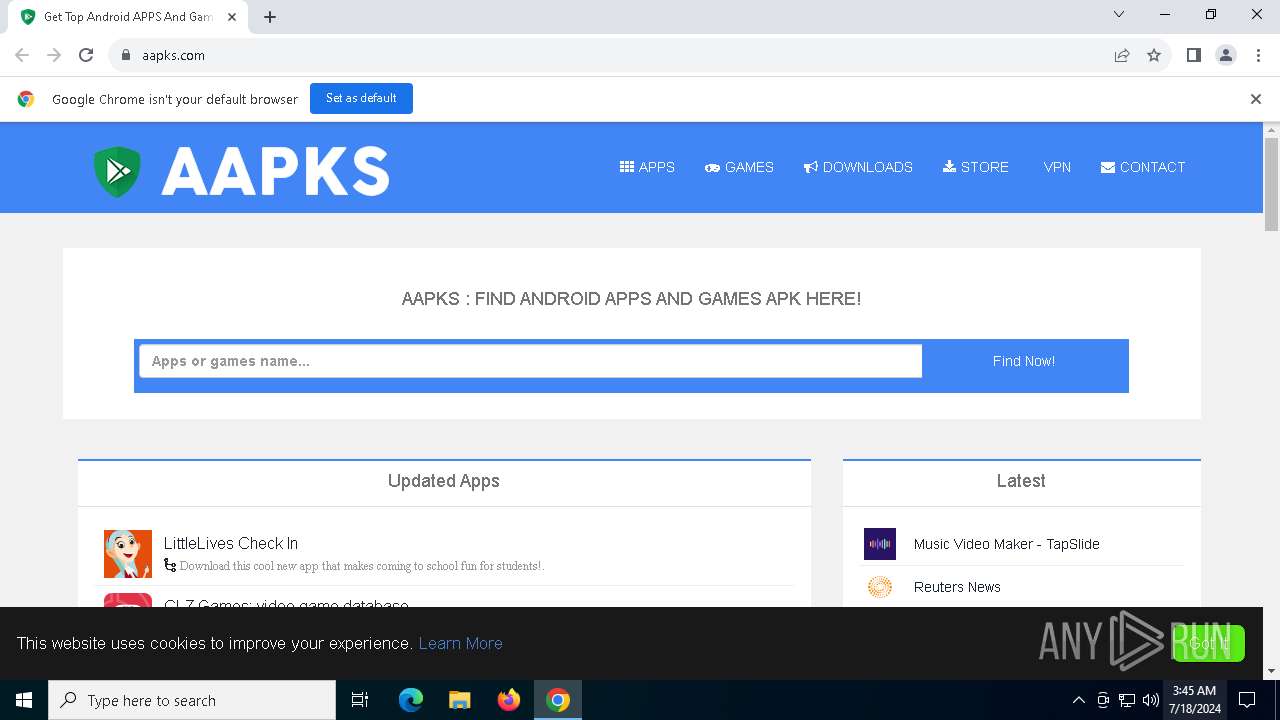Open the cookie Learn More link

tap(460, 643)
